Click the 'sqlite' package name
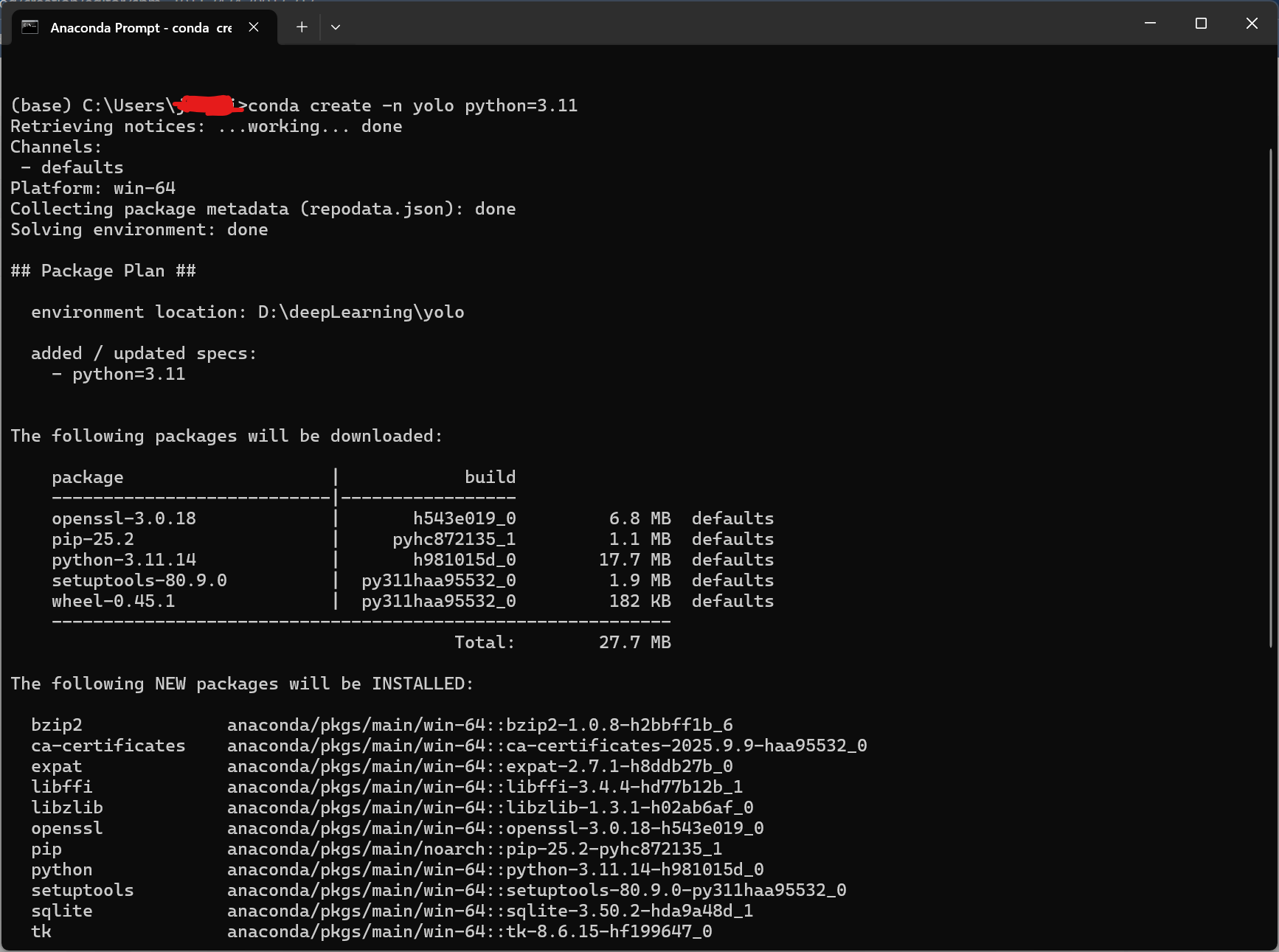 [62, 911]
